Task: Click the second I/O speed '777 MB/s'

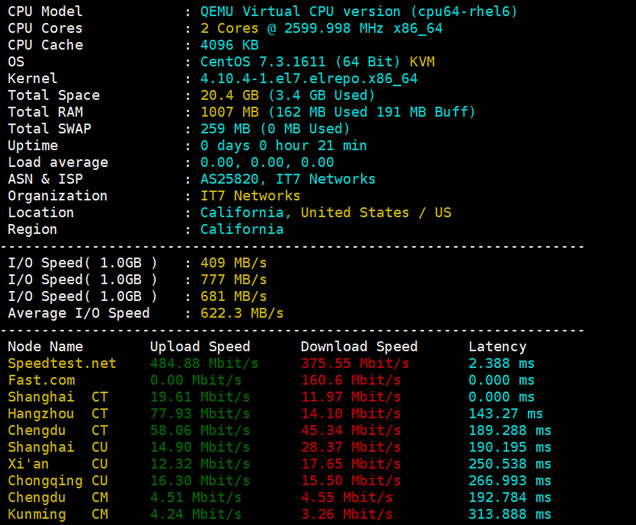Action: coord(234,280)
